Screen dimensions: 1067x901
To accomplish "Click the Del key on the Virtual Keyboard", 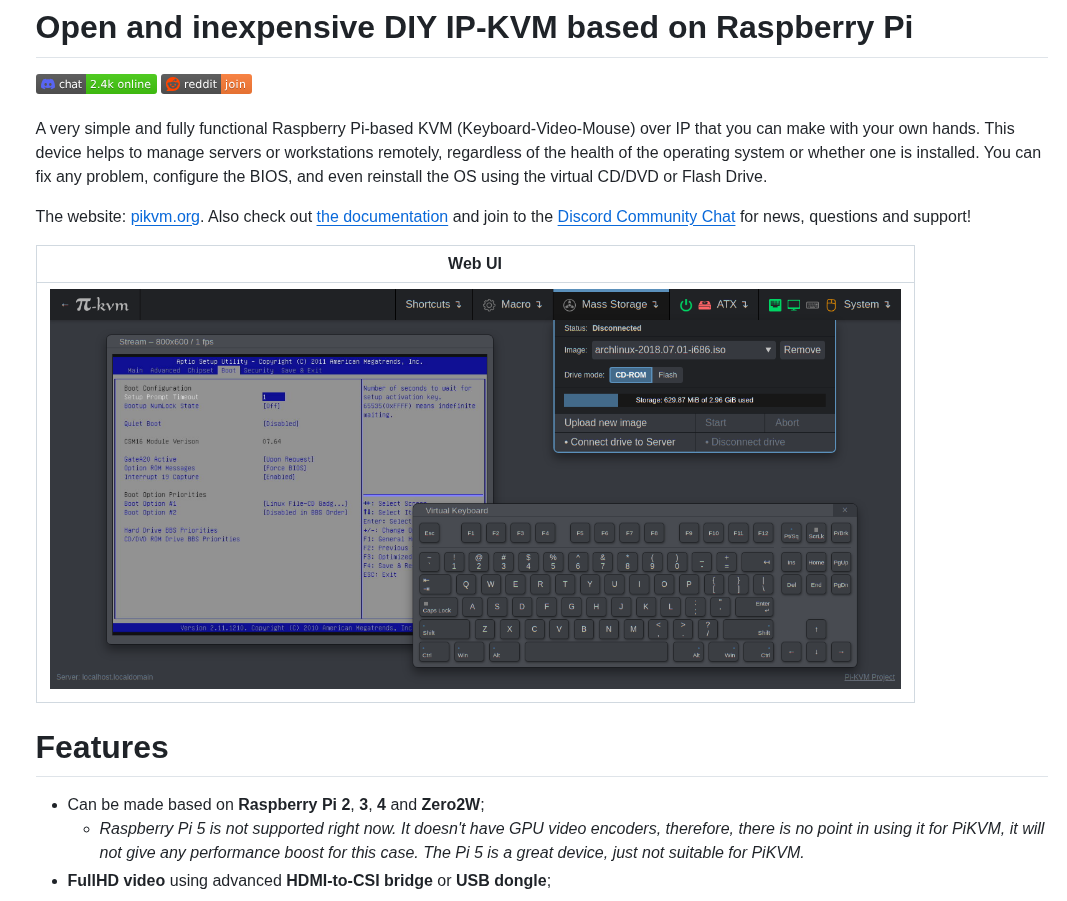I will point(791,585).
